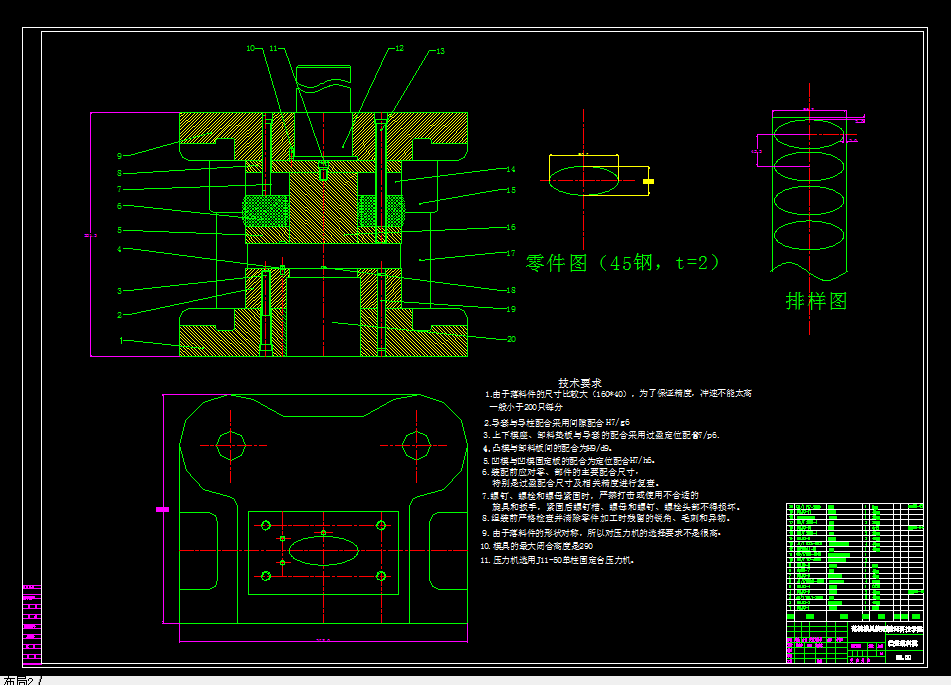Select part callout number 8

[119, 174]
